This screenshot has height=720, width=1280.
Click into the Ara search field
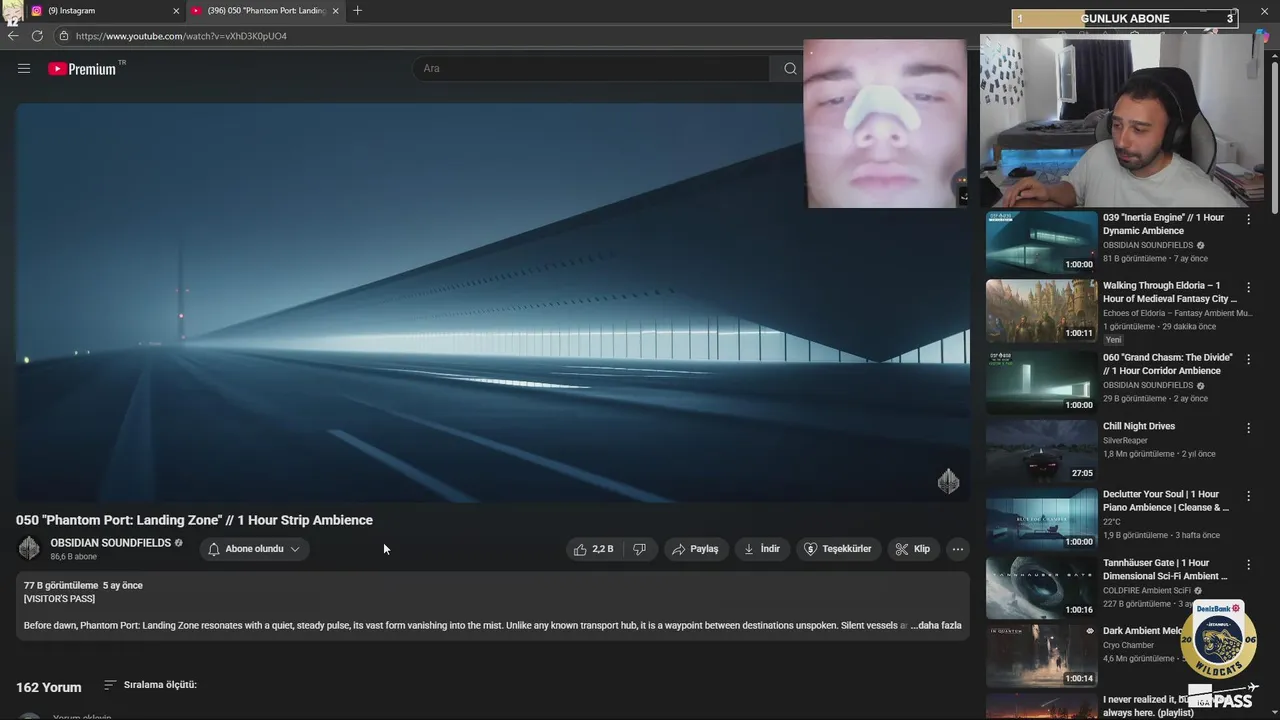(x=592, y=68)
